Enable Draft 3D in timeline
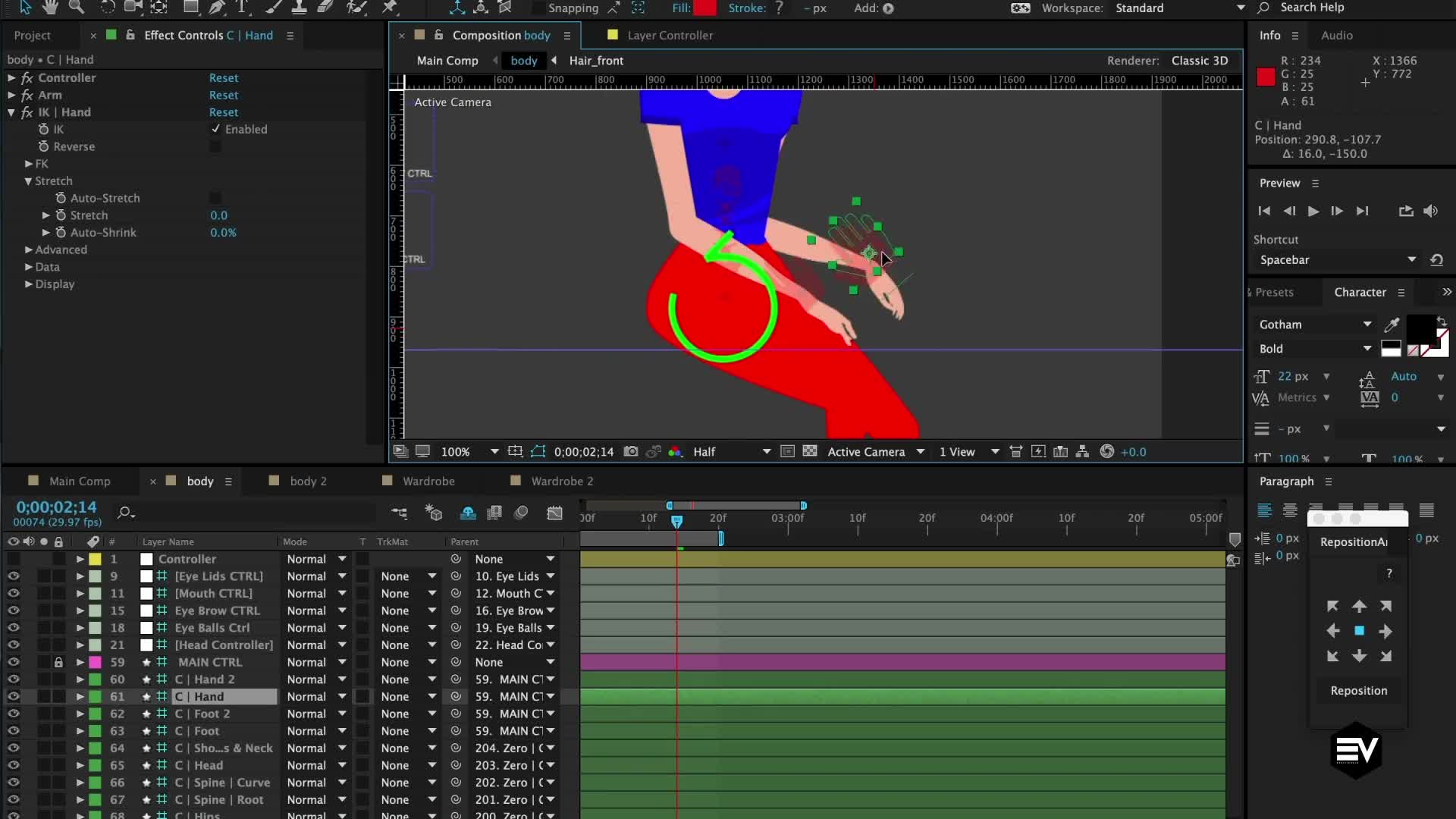 click(433, 513)
